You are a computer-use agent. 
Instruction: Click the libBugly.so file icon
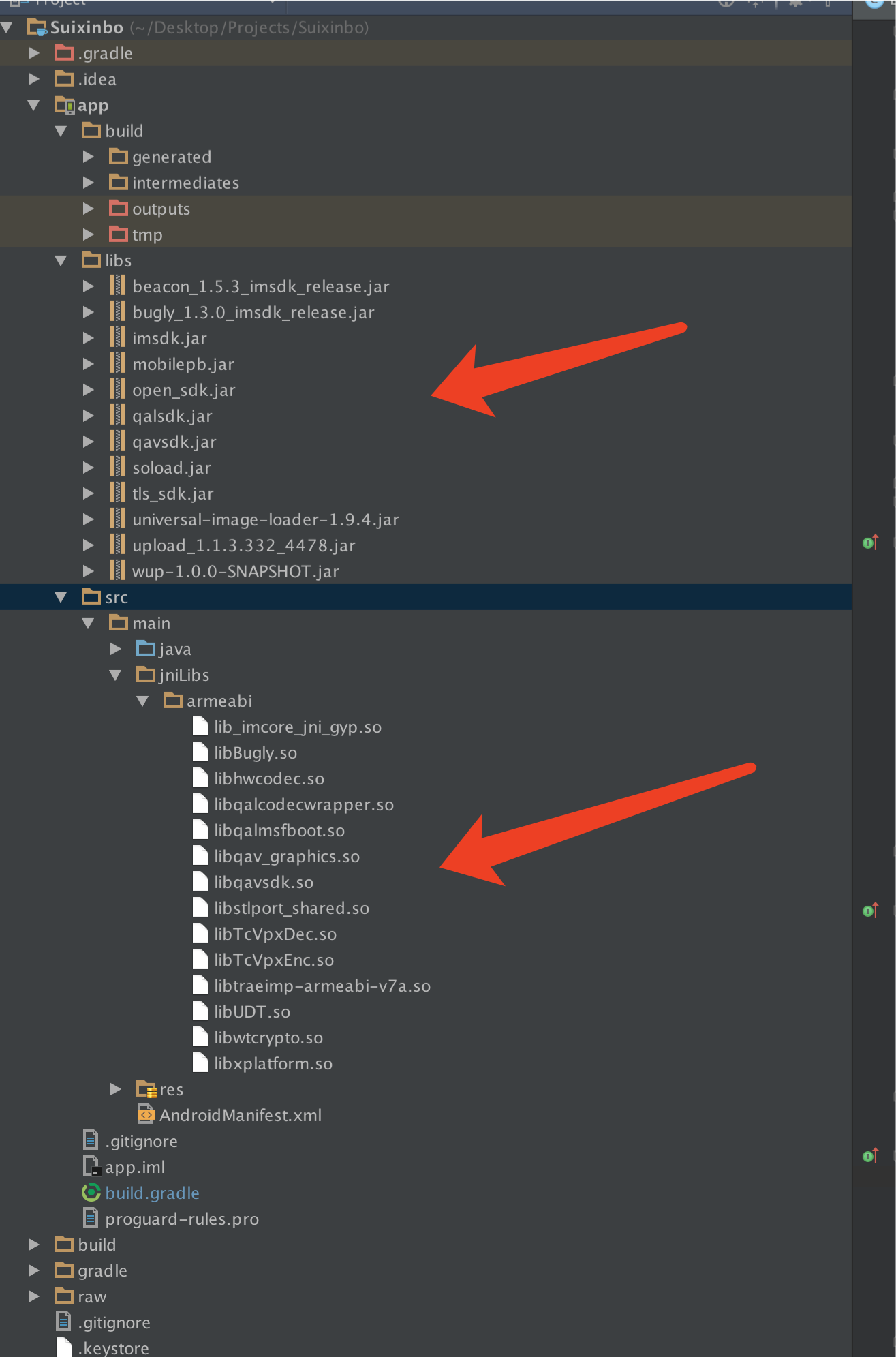click(200, 752)
